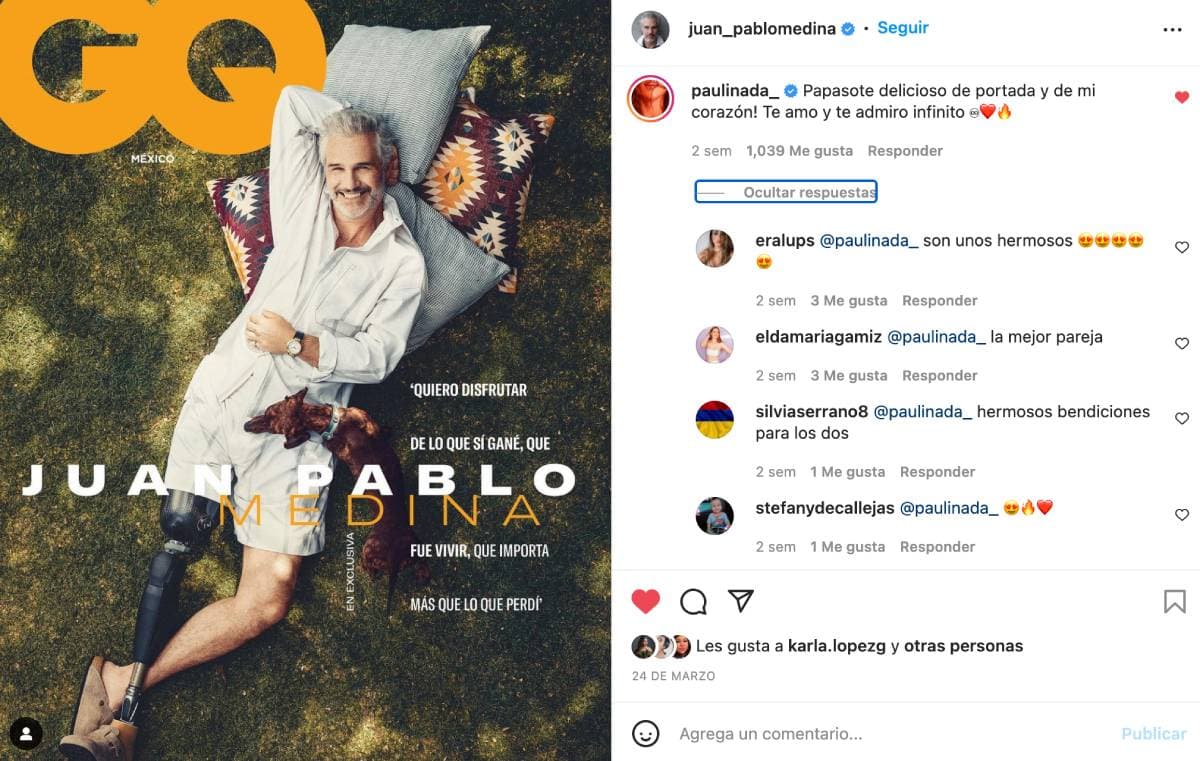
Task: Open the speech bubble comment icon
Action: click(x=693, y=601)
